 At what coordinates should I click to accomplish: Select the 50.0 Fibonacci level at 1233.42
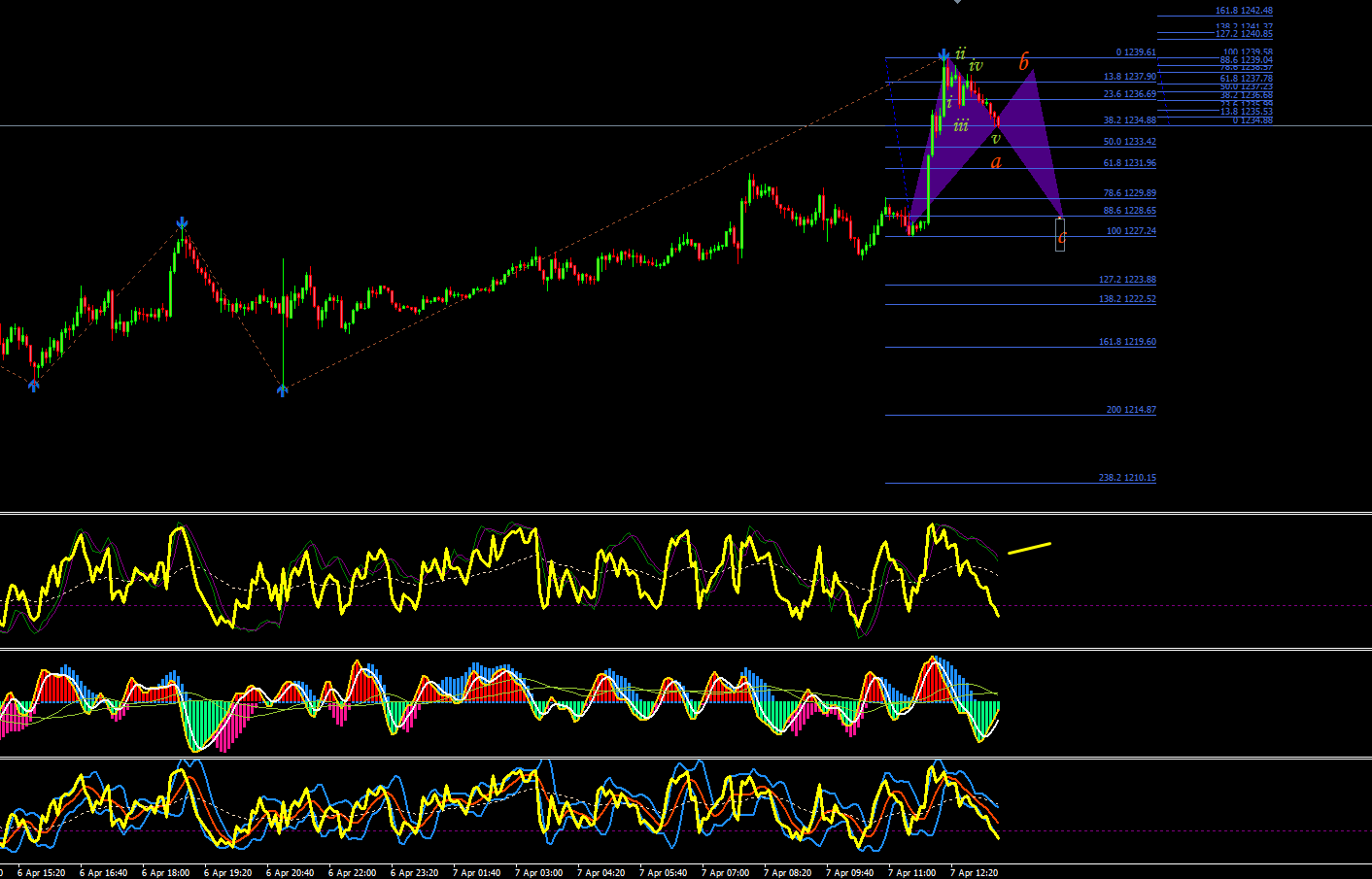point(1128,142)
